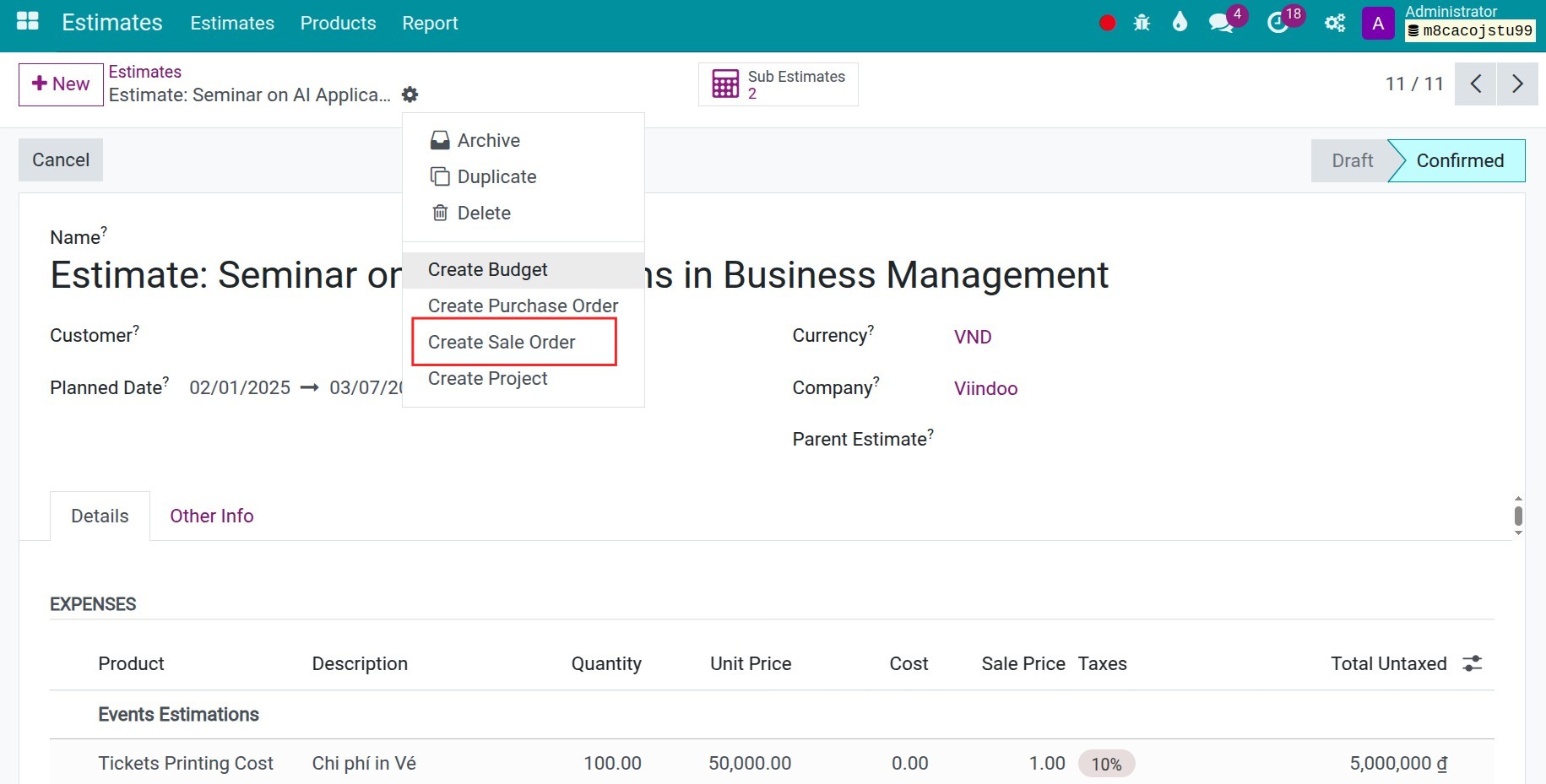
Task: Click the 0.00 cost cell
Action: click(x=909, y=763)
